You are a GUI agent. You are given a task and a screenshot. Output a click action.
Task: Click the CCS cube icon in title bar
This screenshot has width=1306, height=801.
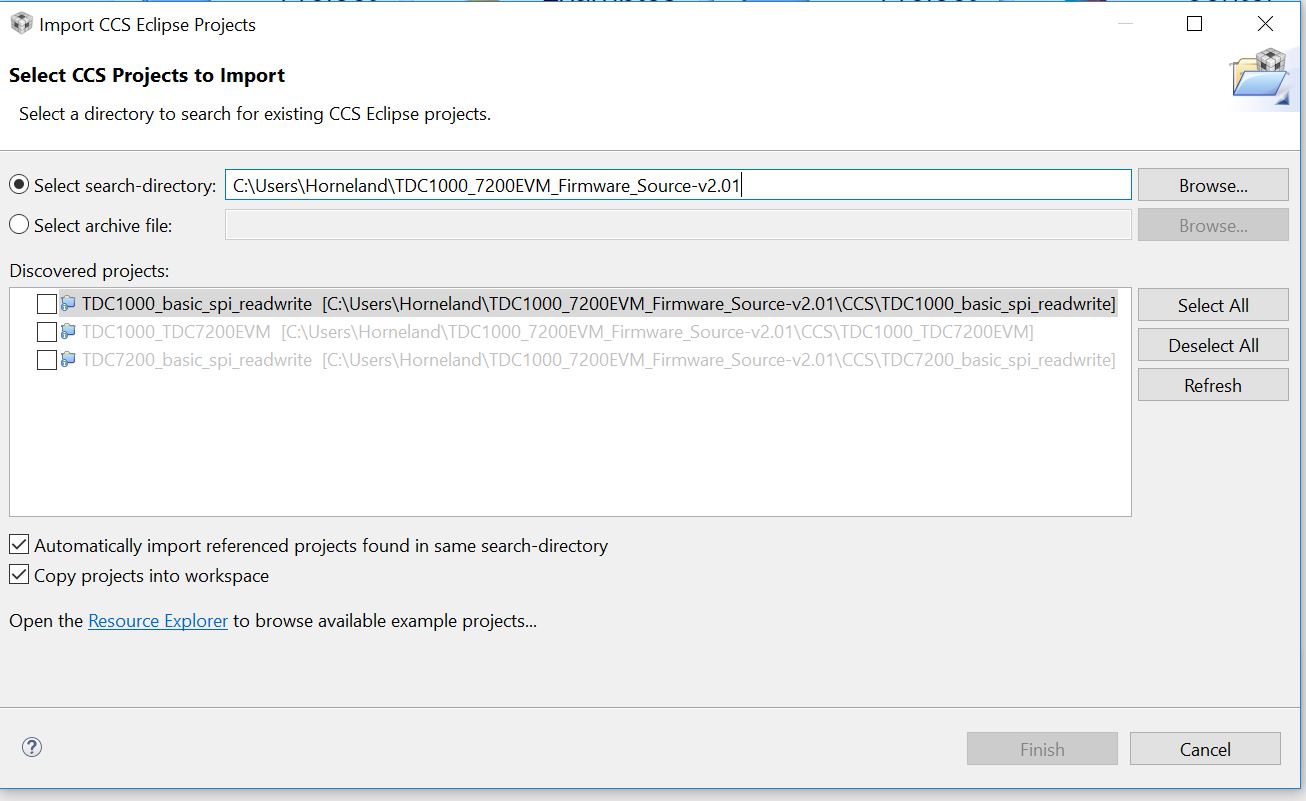click(x=21, y=24)
